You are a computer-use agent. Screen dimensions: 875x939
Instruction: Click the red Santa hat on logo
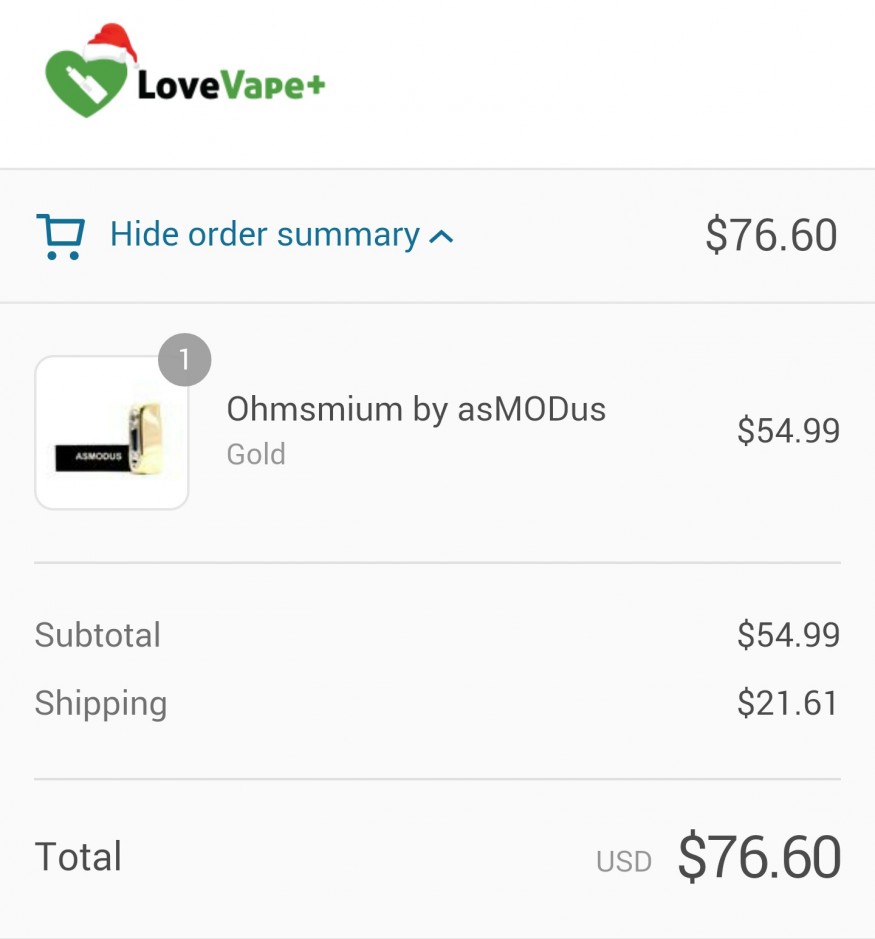[110, 44]
